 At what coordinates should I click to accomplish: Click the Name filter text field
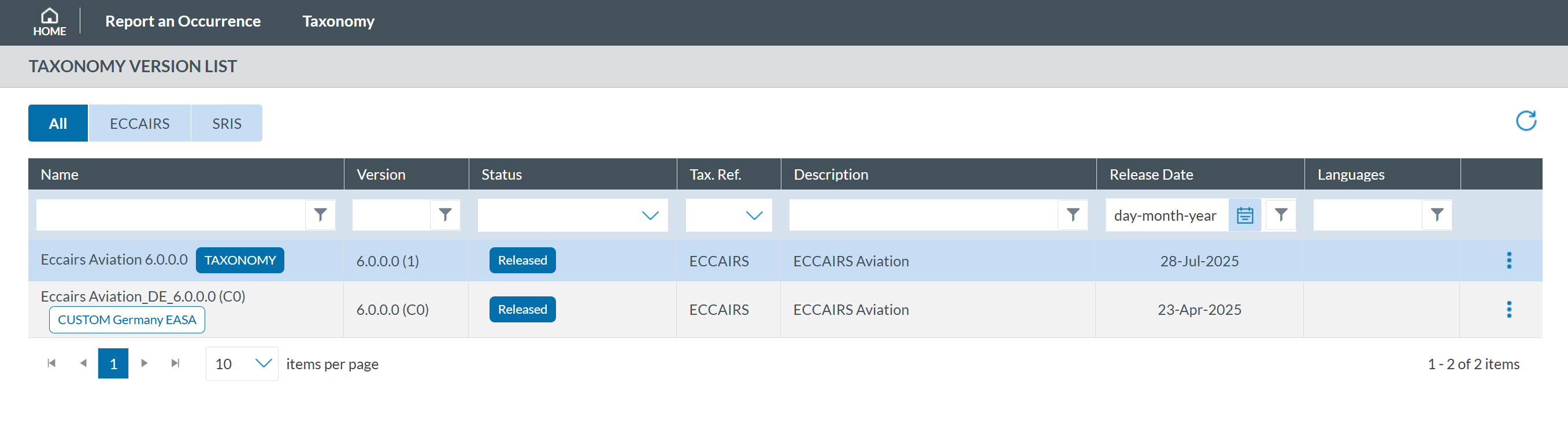coord(170,215)
